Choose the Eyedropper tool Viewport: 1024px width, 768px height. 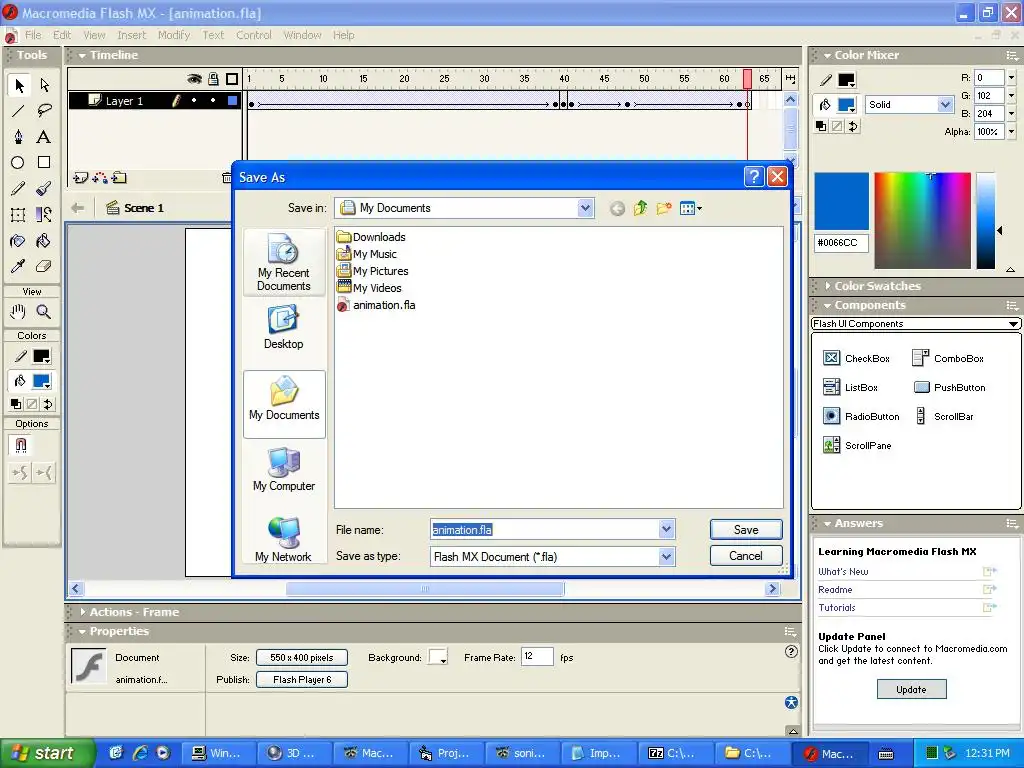(x=18, y=266)
